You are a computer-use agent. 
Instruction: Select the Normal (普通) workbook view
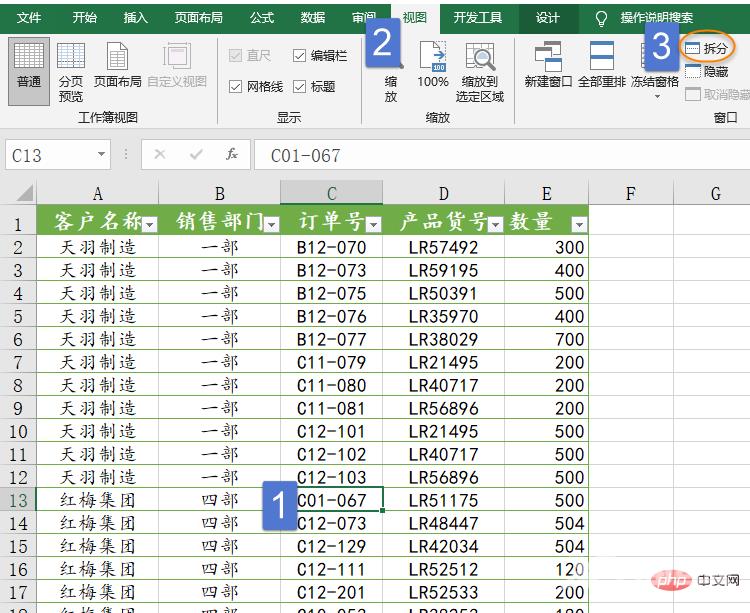(29, 66)
